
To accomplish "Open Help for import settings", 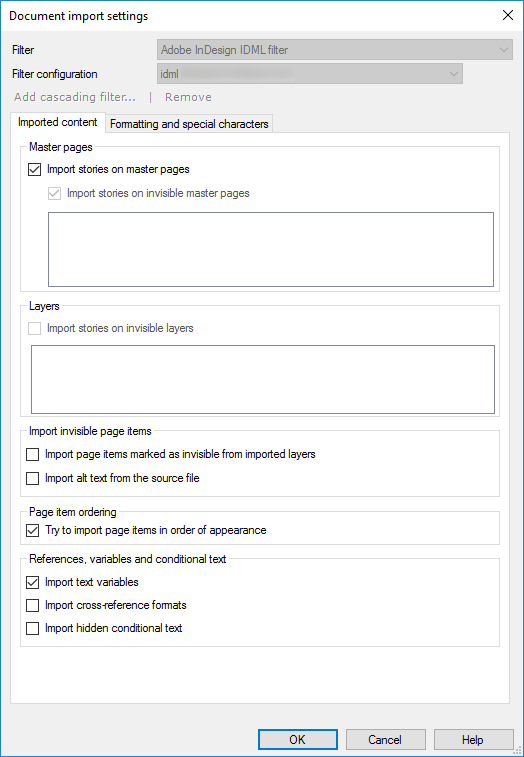I will (x=473, y=740).
